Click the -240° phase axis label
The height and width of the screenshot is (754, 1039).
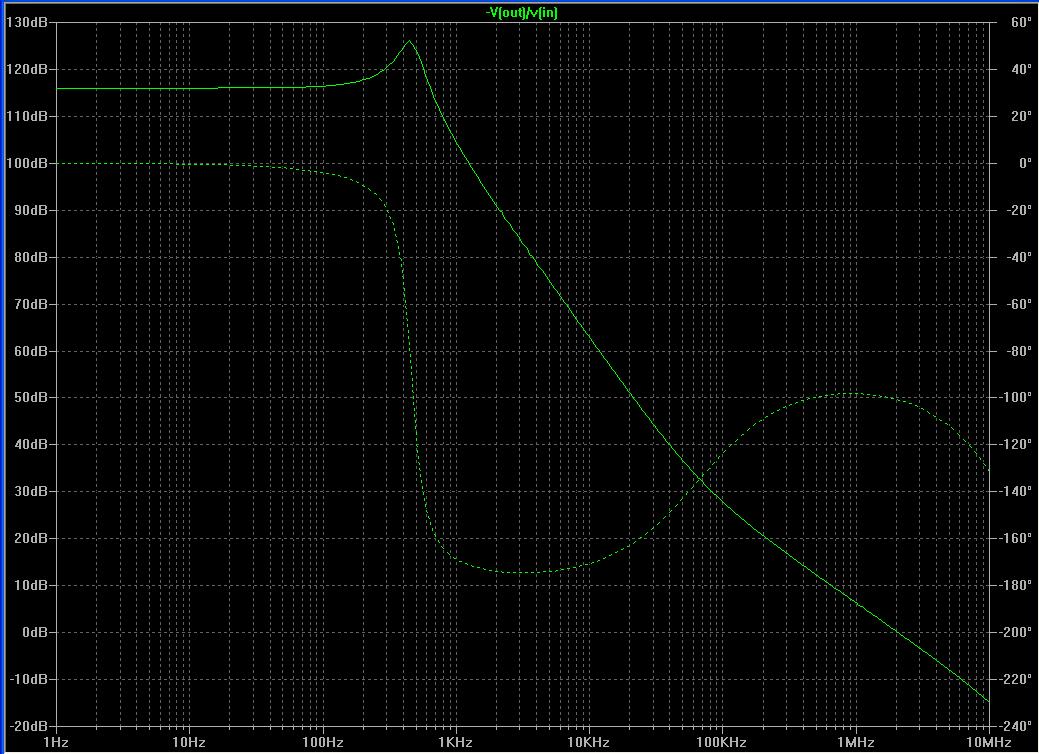point(1016,726)
